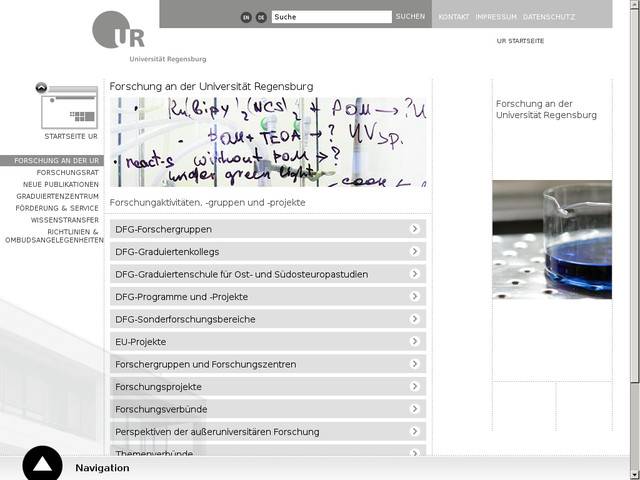Click into the Suche search field
Screen dimensions: 640x480
(331, 17)
